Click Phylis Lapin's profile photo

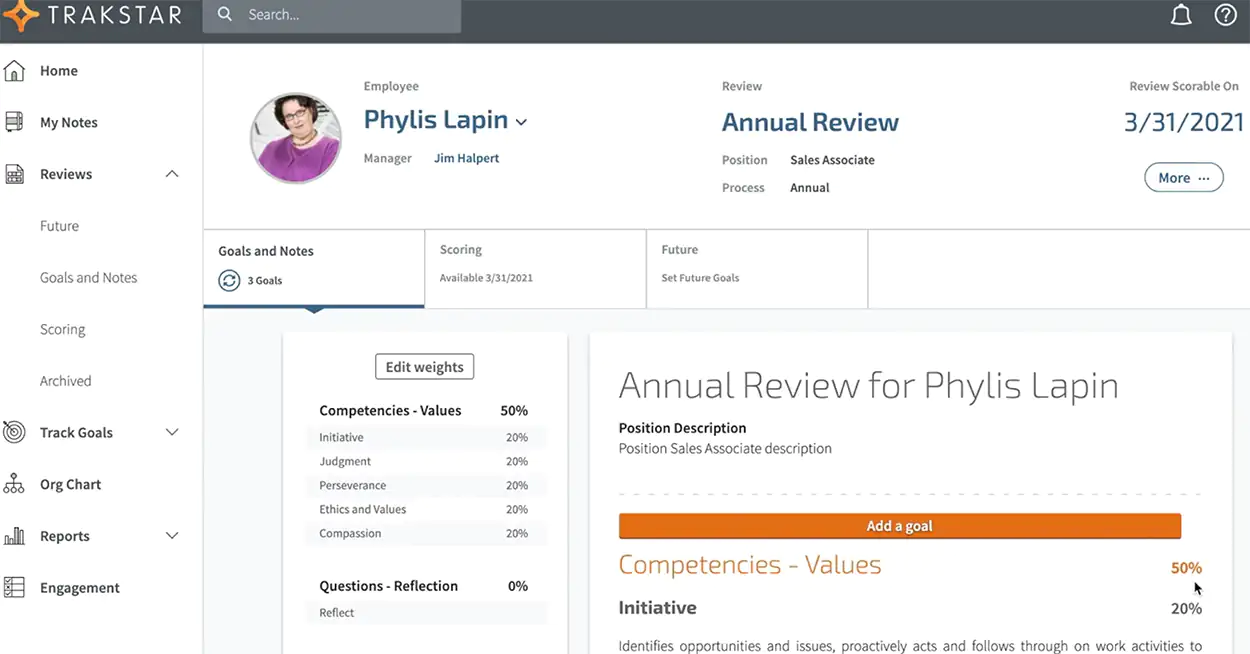point(296,138)
